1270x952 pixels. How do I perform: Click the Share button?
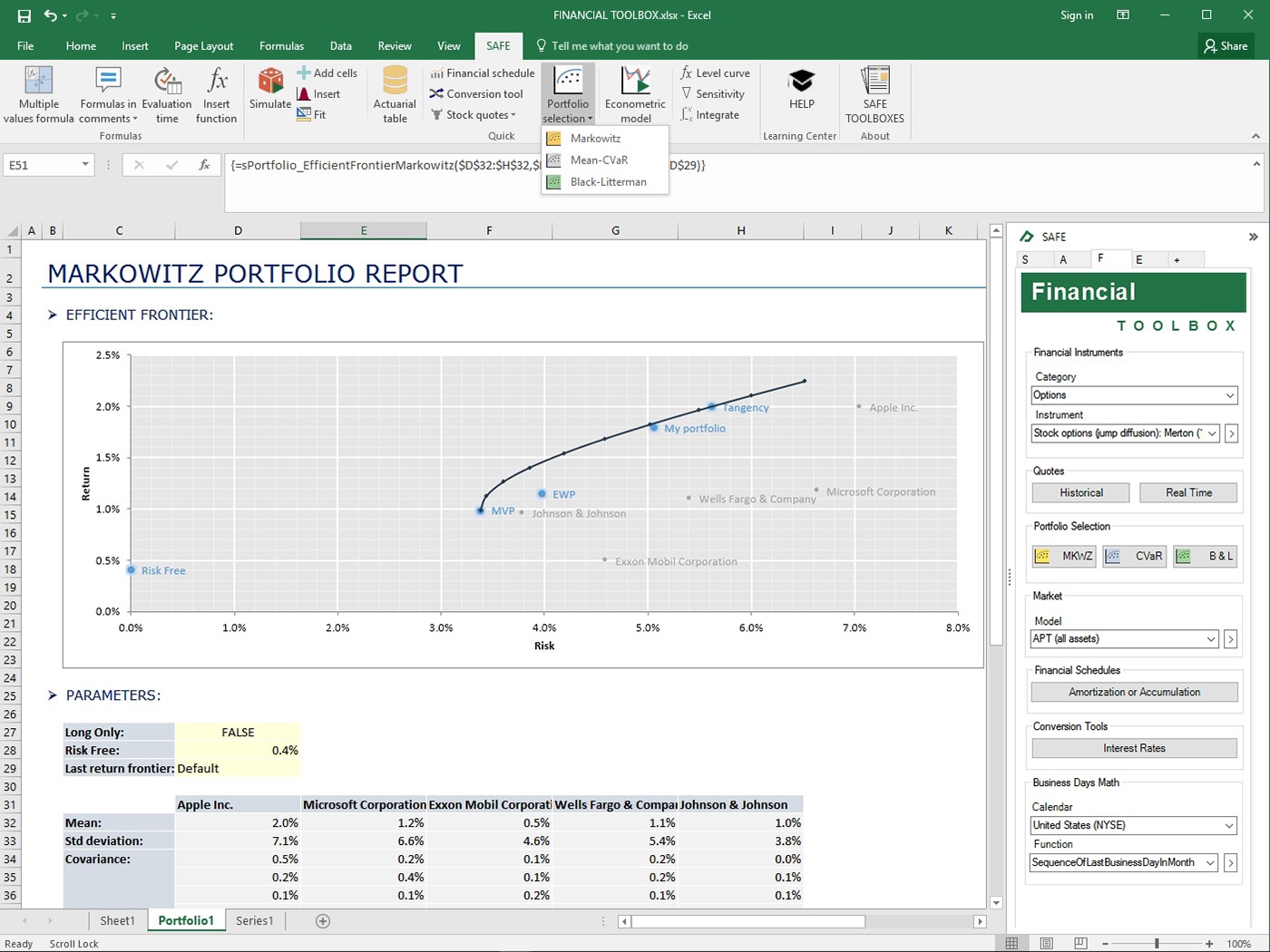point(1226,46)
